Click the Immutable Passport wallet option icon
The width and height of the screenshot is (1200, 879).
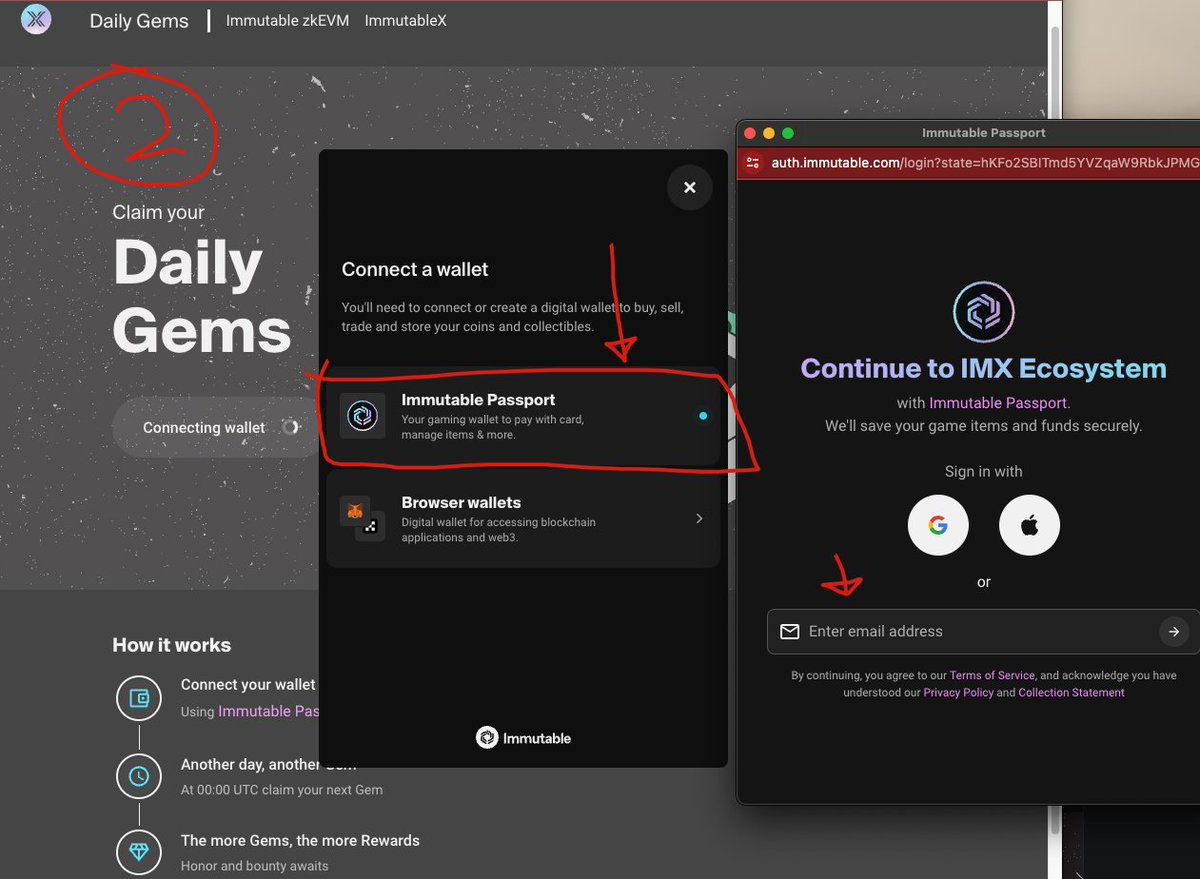[x=362, y=416]
